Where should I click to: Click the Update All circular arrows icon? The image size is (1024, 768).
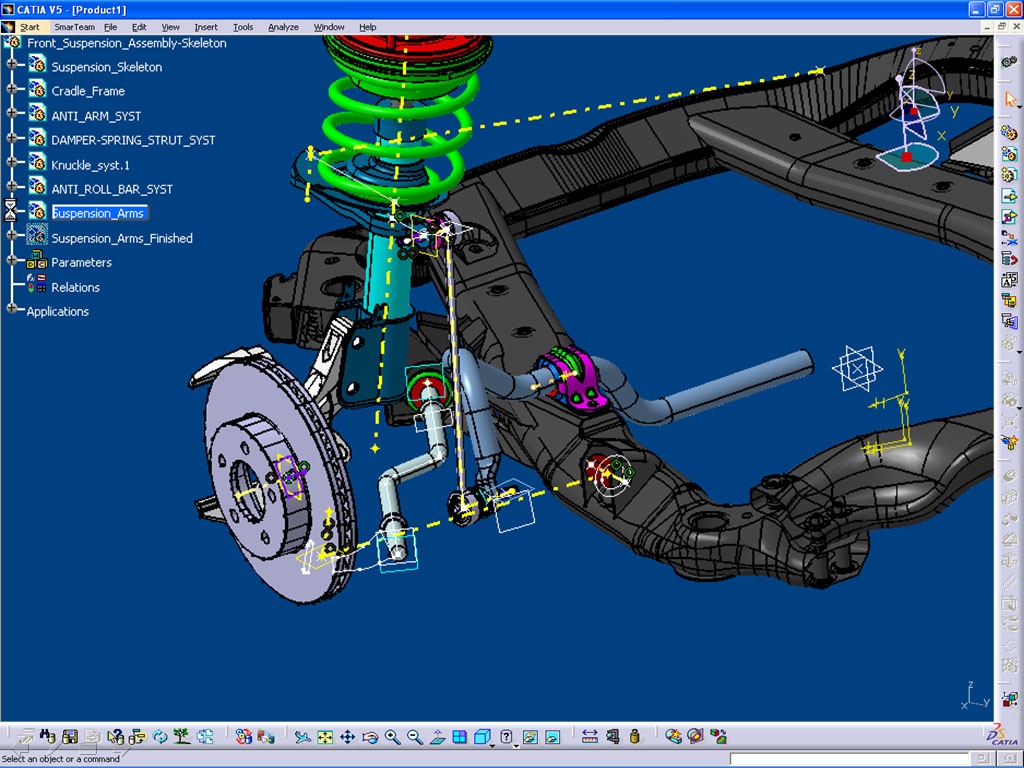coord(160,737)
